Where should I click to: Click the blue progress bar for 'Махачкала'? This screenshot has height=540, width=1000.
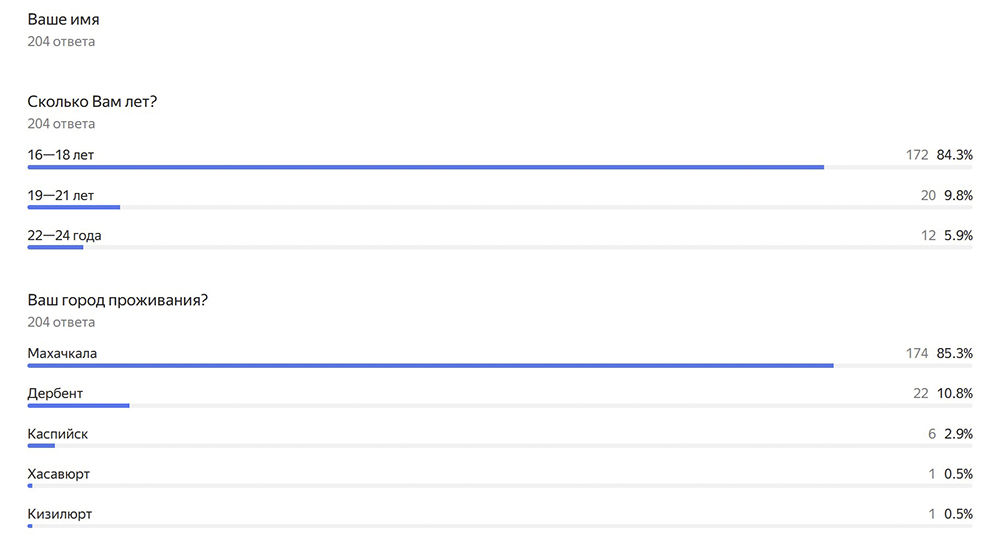[430, 366]
